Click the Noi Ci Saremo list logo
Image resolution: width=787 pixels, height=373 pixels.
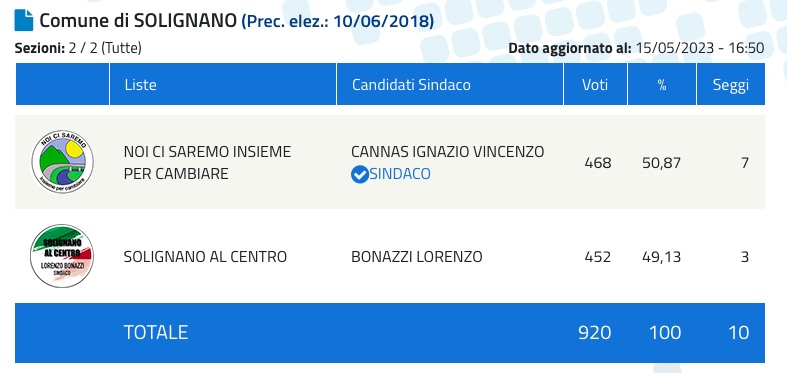click(x=62, y=162)
